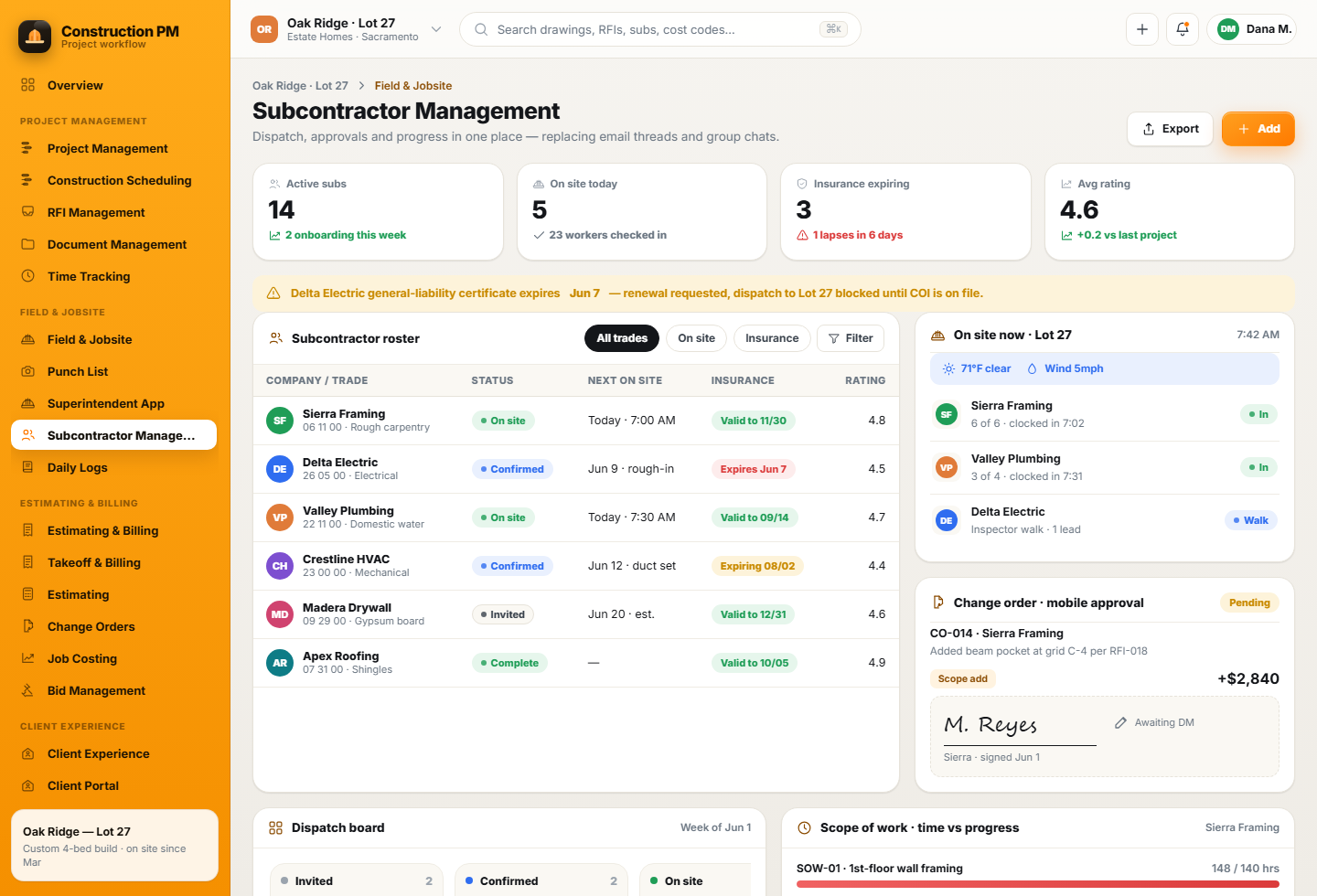This screenshot has width=1317, height=896.
Task: Click the Invited status for Madera Drywall
Action: pyautogui.click(x=503, y=614)
